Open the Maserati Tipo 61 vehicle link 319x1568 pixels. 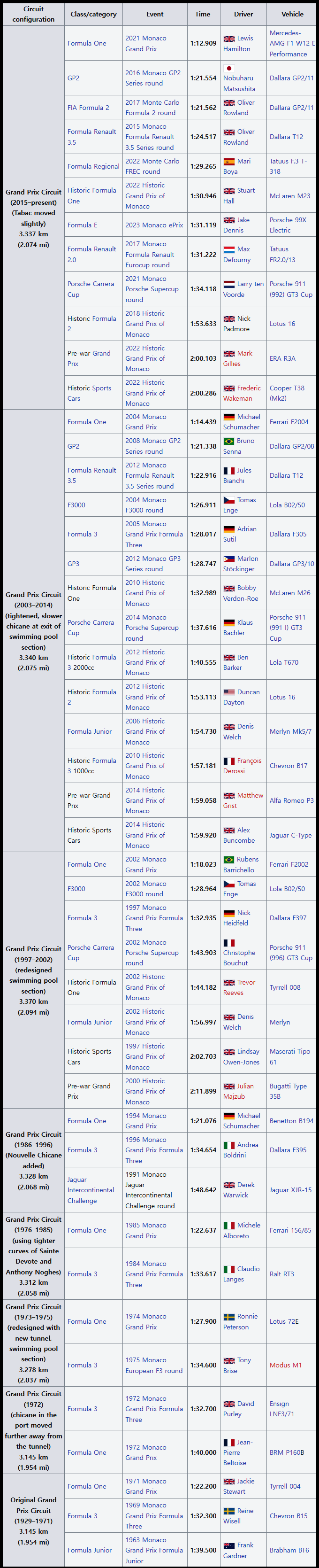click(290, 1057)
